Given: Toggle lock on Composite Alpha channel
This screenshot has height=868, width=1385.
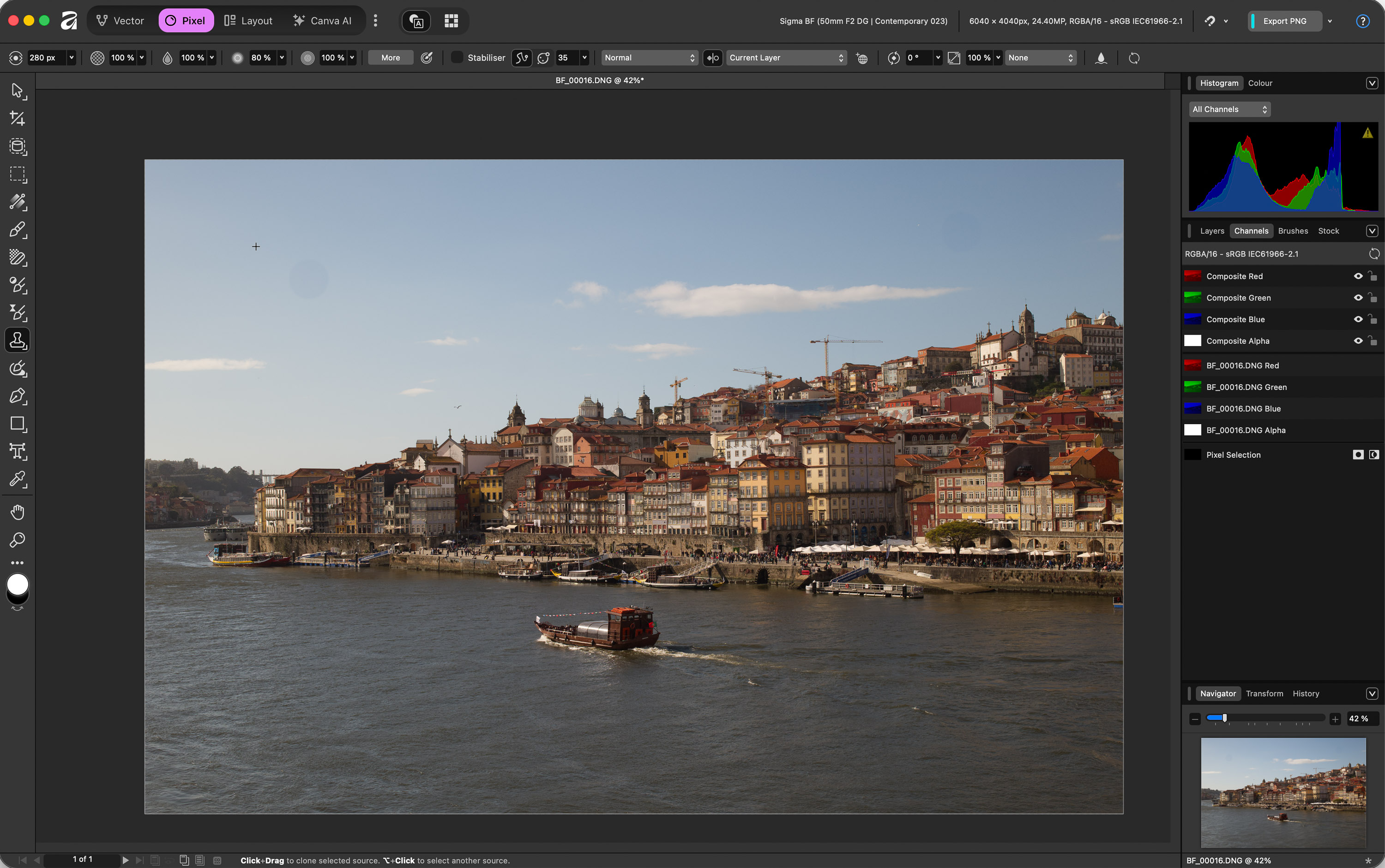Looking at the screenshot, I should pyautogui.click(x=1373, y=341).
